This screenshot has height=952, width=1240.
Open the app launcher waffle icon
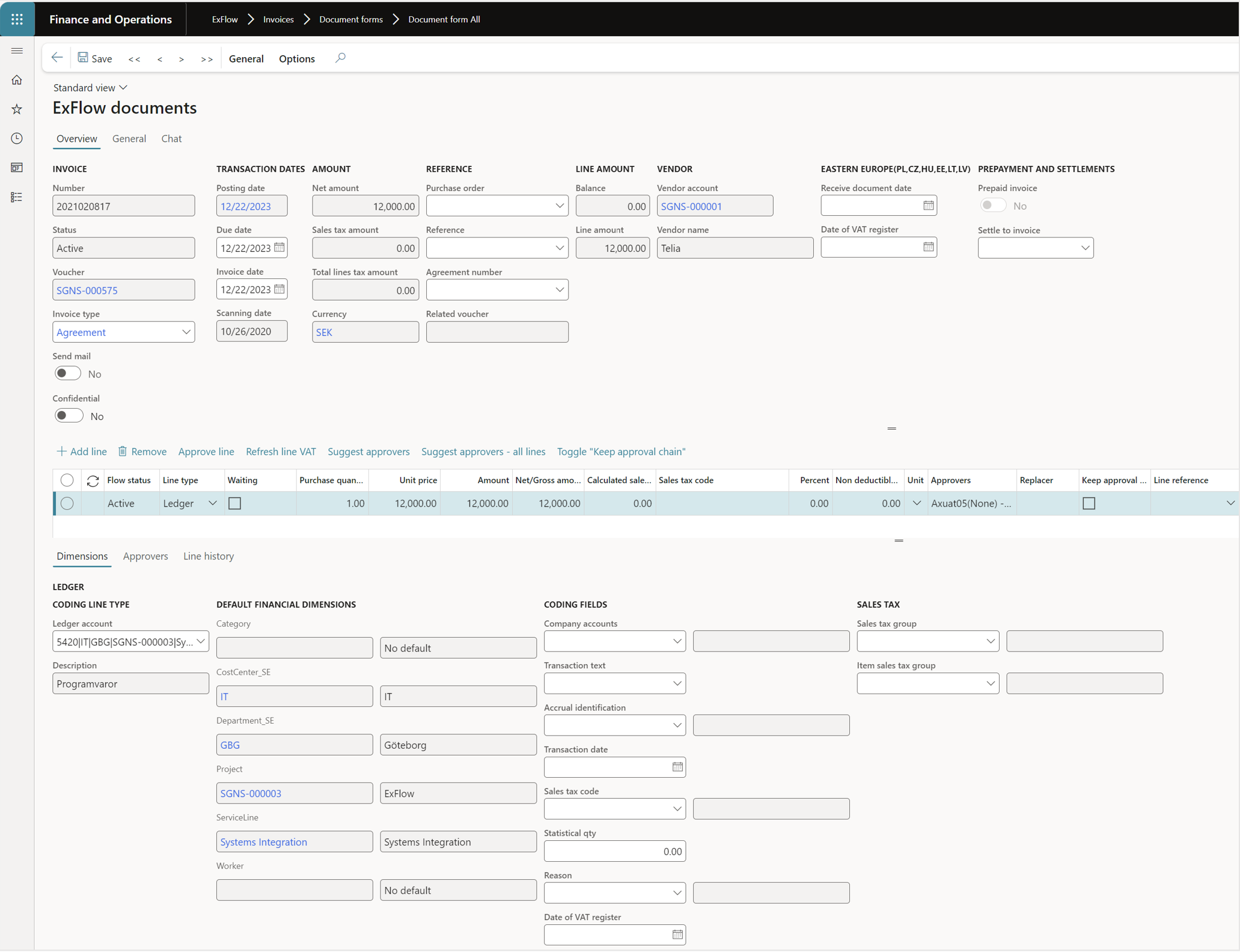(x=17, y=19)
